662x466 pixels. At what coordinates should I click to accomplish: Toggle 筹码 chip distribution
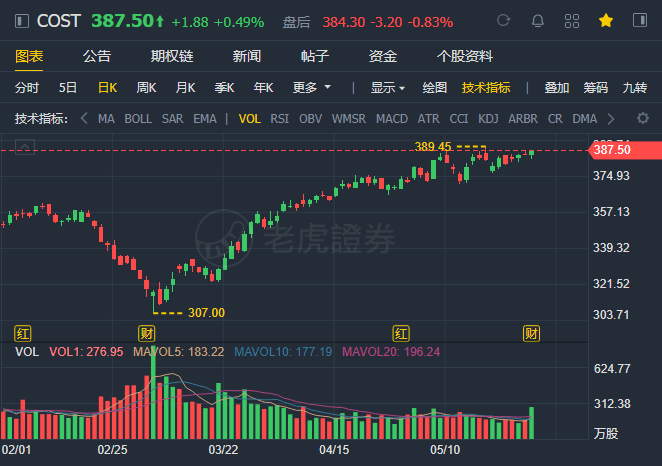[595, 88]
